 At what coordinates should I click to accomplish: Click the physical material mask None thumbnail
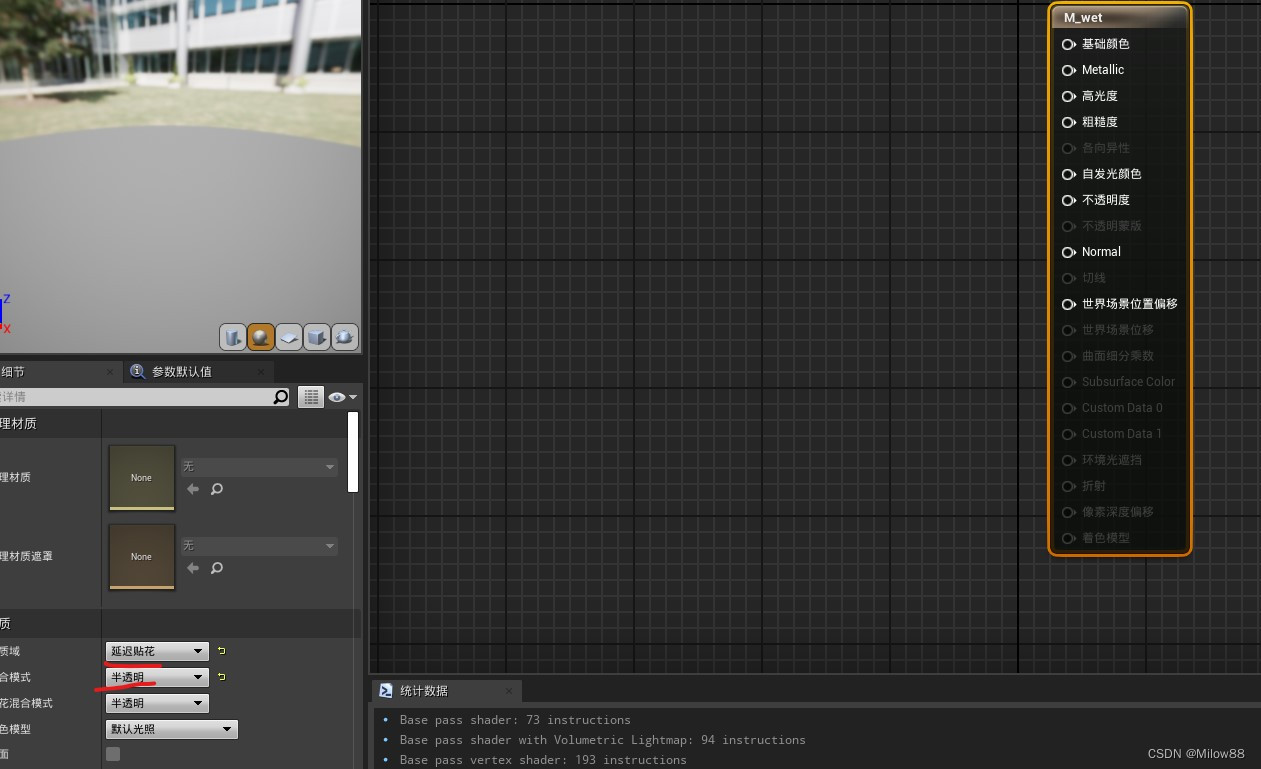click(x=142, y=557)
